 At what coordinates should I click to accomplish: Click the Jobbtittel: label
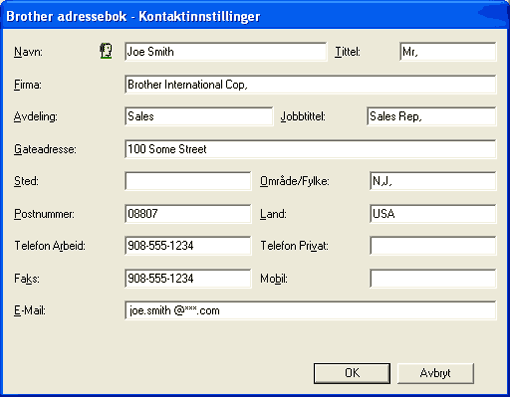click(303, 116)
